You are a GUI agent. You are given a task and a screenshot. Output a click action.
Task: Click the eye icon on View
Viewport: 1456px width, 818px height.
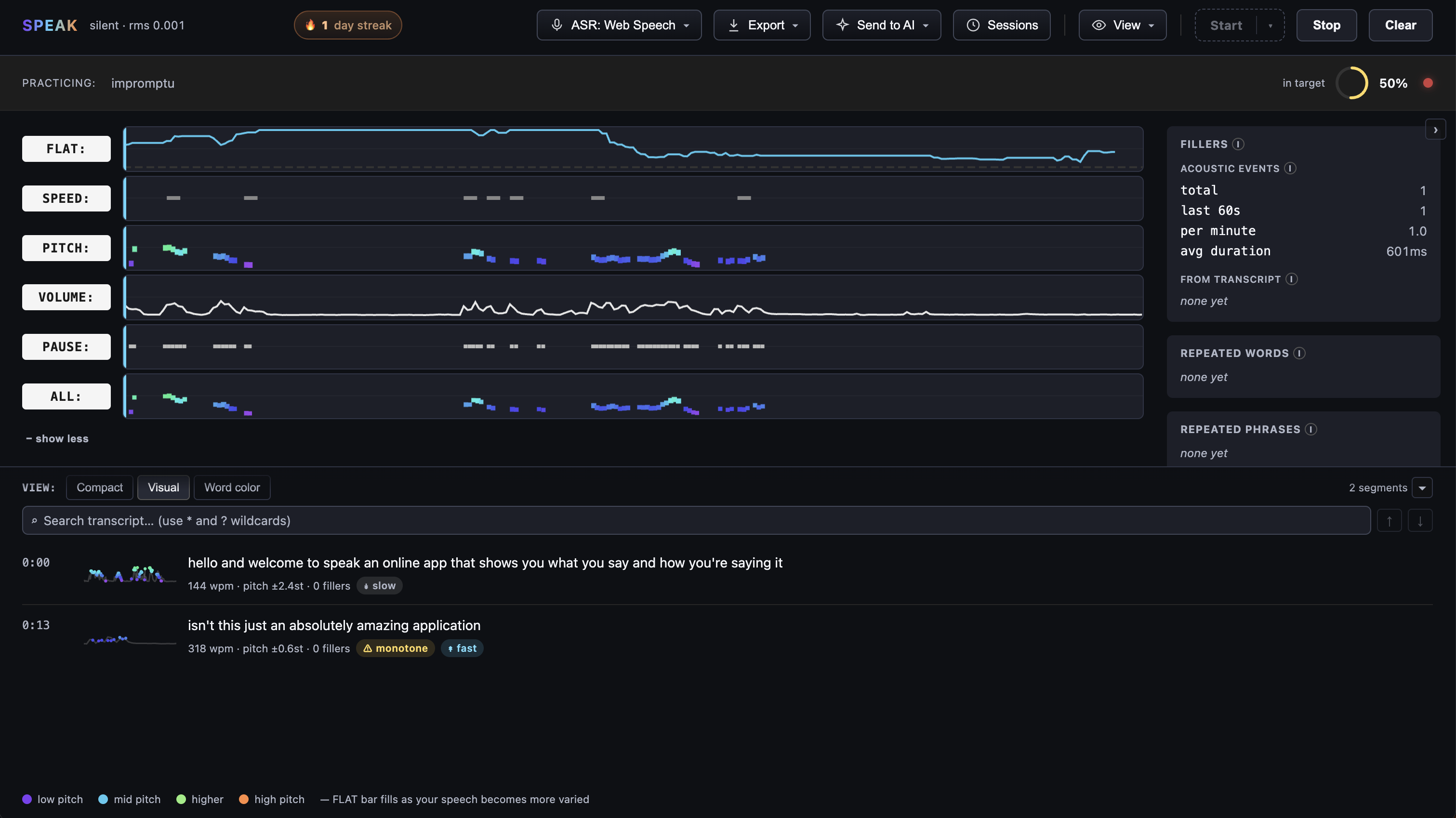pyautogui.click(x=1098, y=25)
